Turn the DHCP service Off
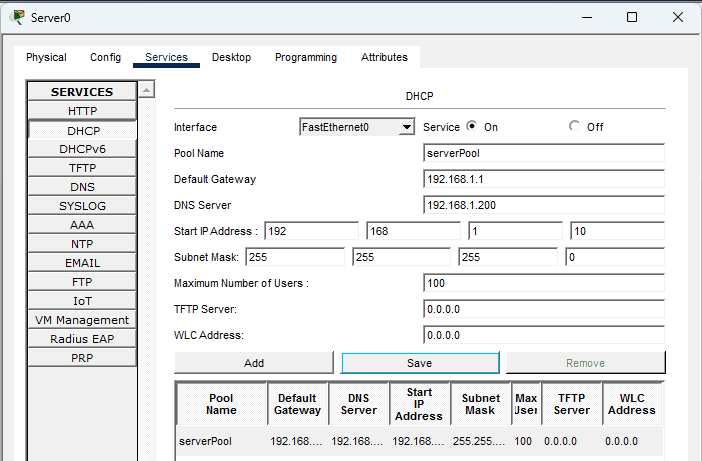 574,127
